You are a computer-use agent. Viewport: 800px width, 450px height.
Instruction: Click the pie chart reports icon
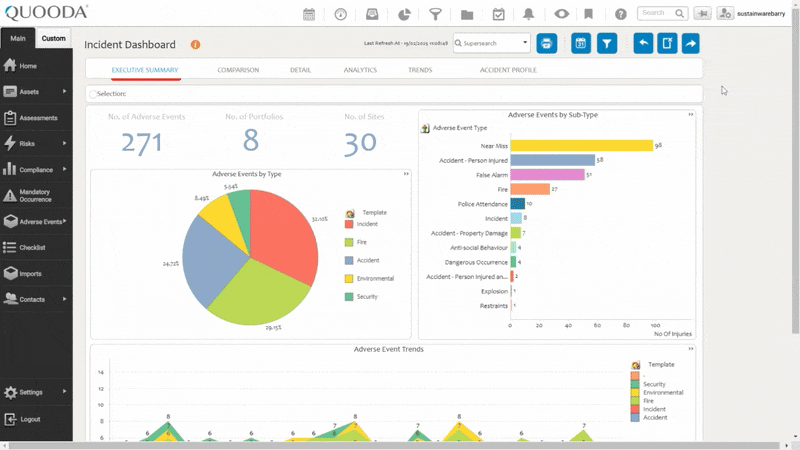pos(404,14)
